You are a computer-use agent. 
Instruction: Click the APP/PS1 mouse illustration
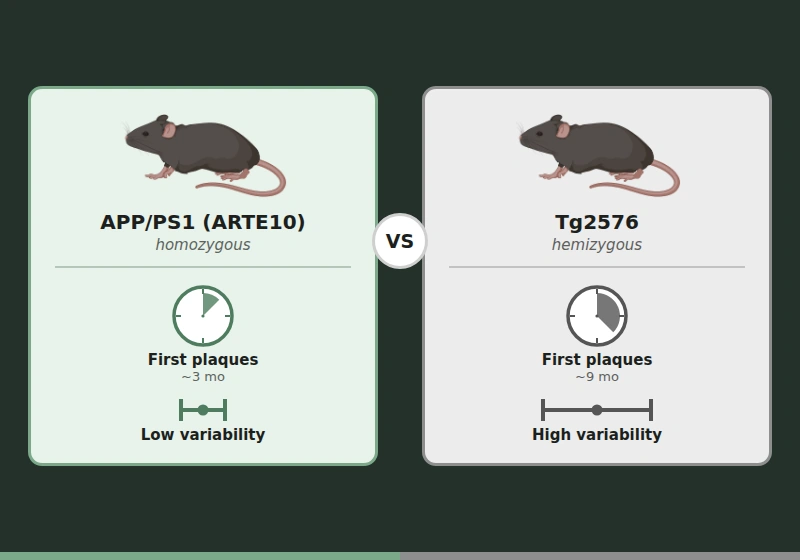[204, 155]
